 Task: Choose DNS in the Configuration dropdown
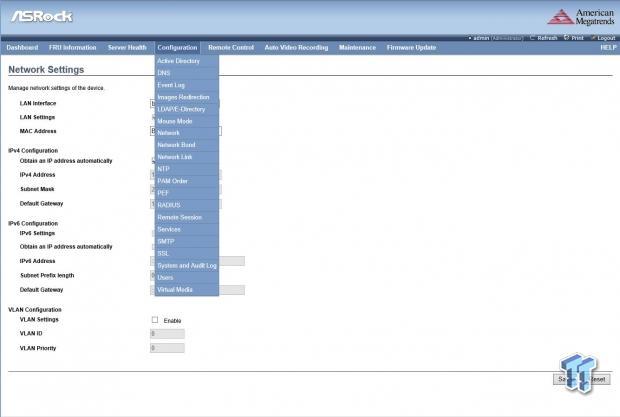(x=187, y=73)
